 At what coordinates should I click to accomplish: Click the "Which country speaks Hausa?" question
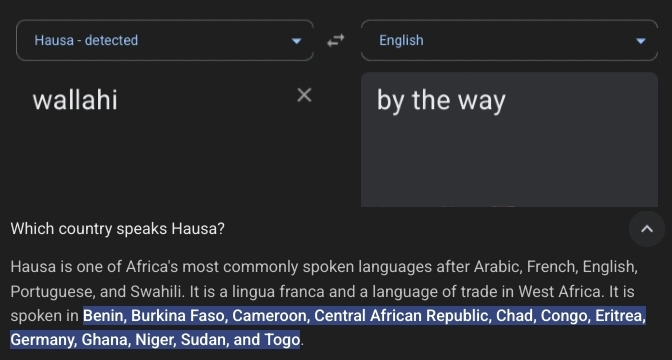coord(117,229)
